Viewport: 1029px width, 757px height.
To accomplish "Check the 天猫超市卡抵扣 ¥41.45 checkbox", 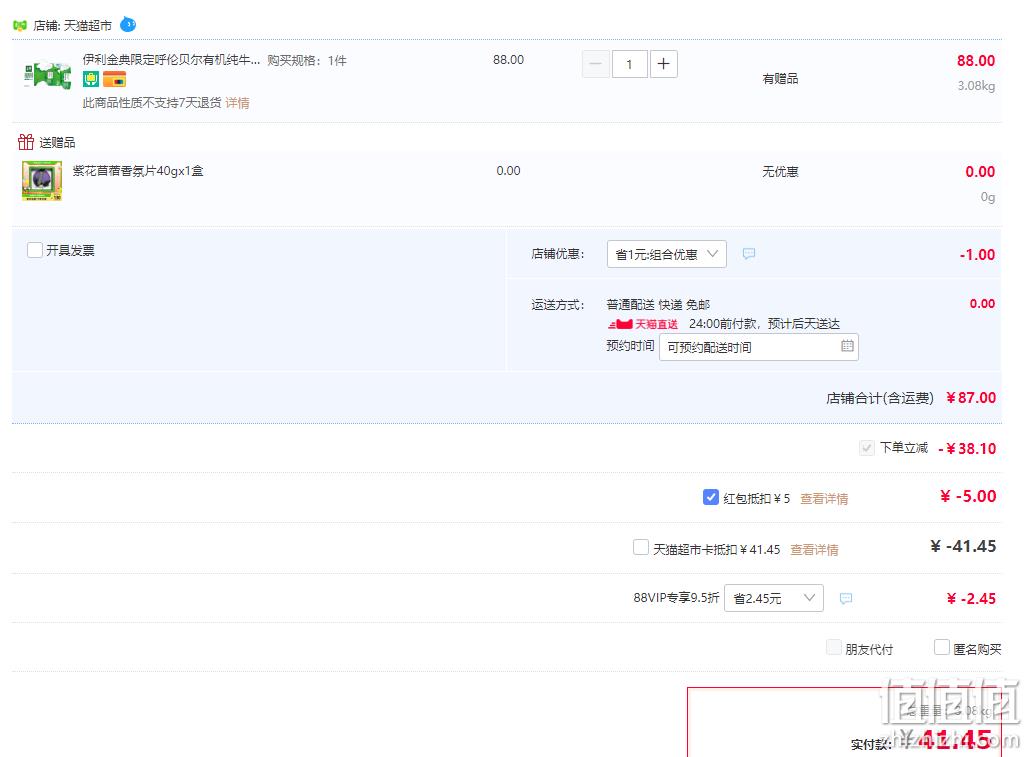I will pyautogui.click(x=640, y=547).
